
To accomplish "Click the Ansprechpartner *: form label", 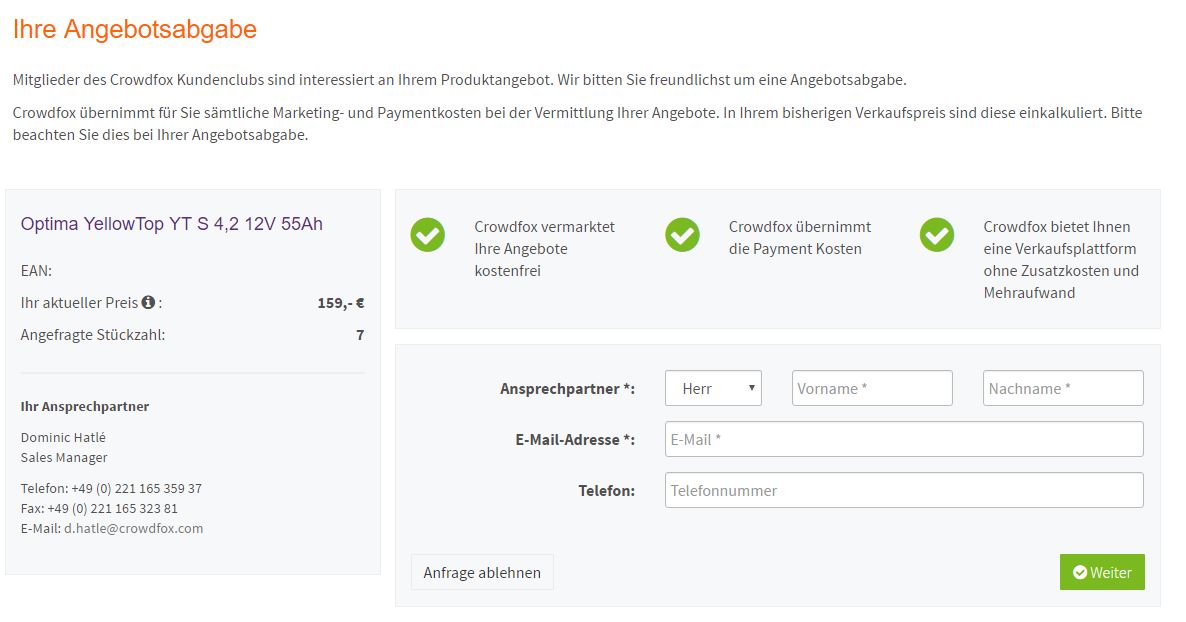I will tap(567, 388).
